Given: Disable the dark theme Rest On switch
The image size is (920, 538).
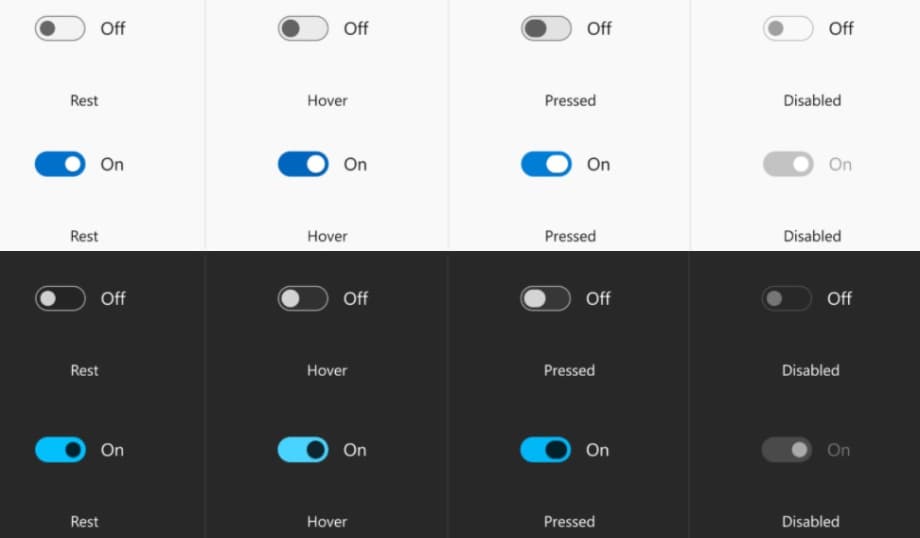Looking at the screenshot, I should pyautogui.click(x=60, y=450).
